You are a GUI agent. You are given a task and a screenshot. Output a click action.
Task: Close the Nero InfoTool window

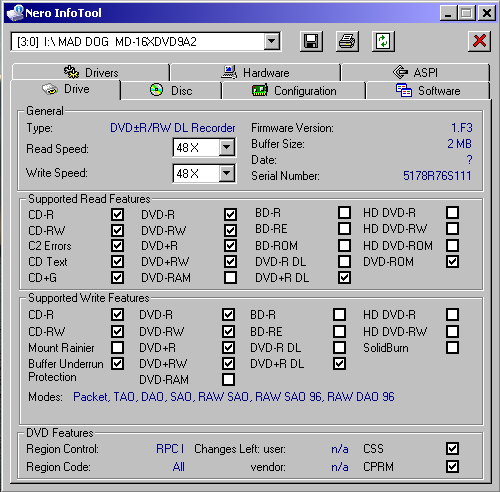pos(487,13)
